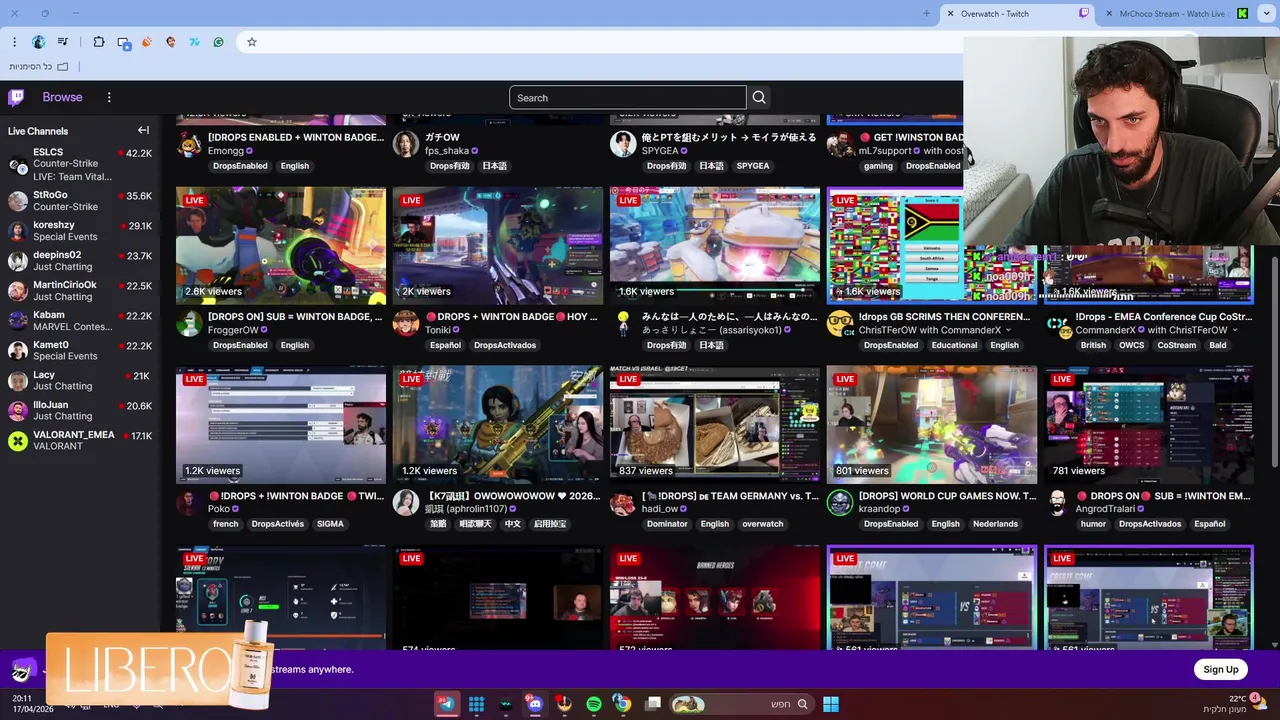The height and width of the screenshot is (720, 1280).
Task: Open the Twitch home logo
Action: click(x=16, y=97)
